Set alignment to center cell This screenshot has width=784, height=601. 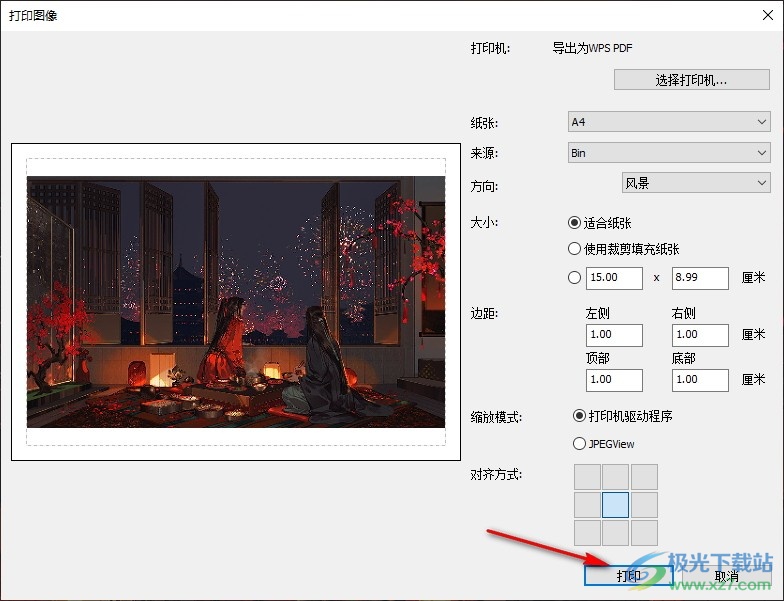pos(616,504)
